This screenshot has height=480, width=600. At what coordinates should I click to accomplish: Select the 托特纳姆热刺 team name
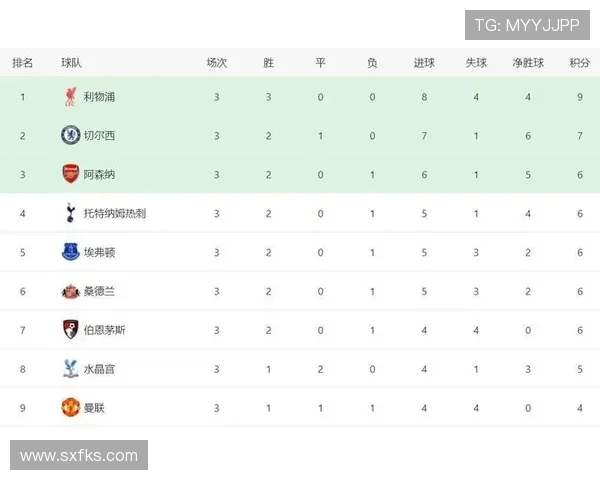click(x=115, y=213)
